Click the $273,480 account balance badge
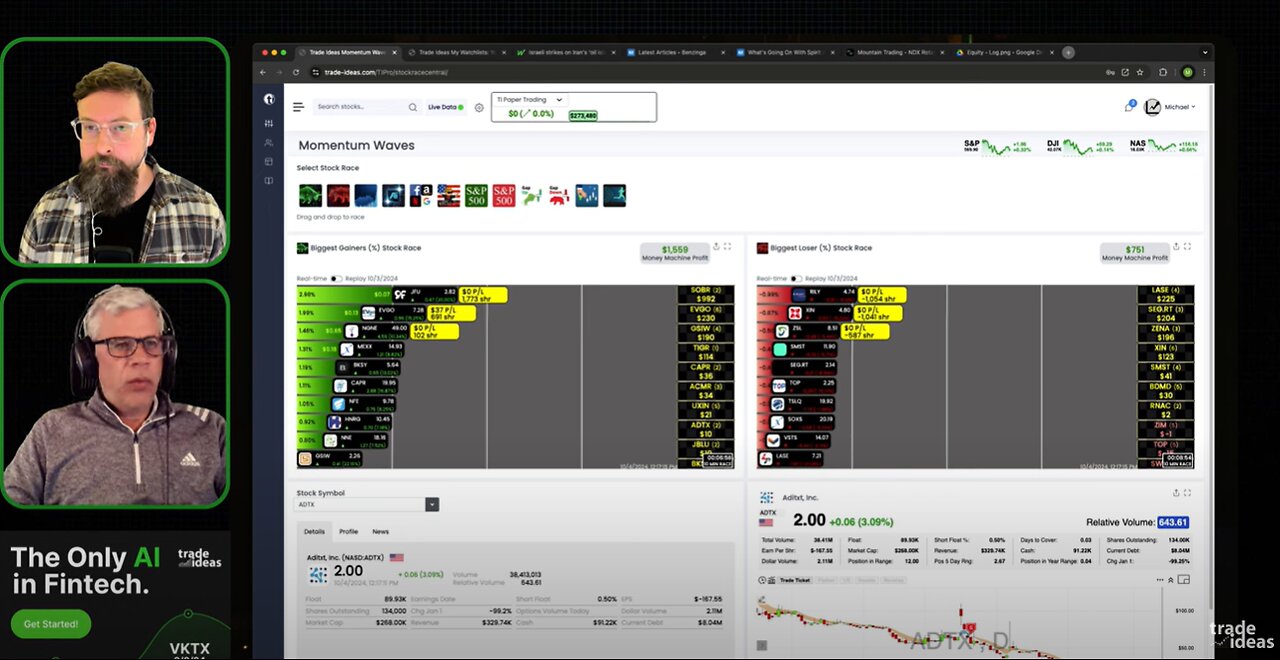The height and width of the screenshot is (660, 1280). tap(583, 115)
